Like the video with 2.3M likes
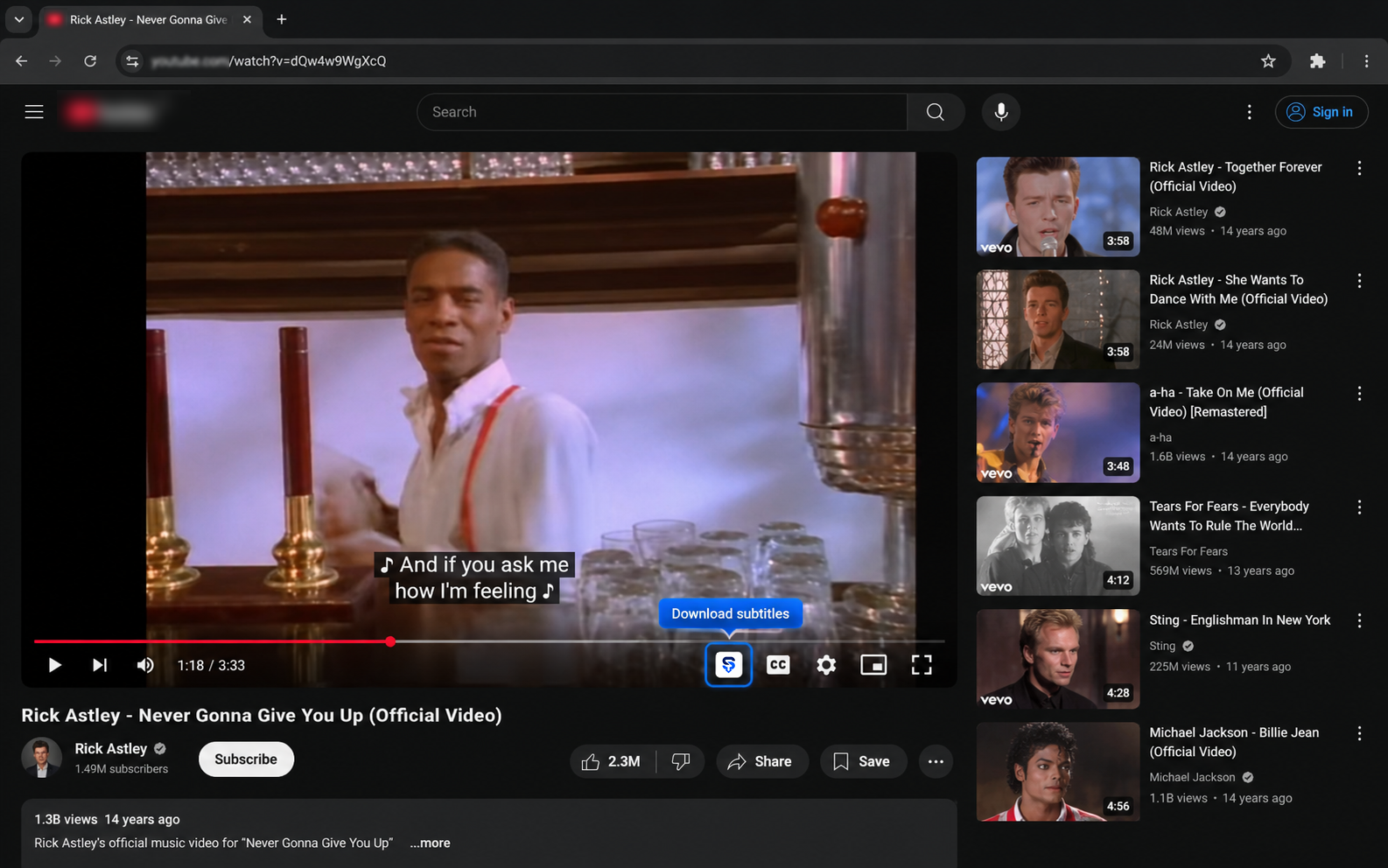 (x=612, y=761)
